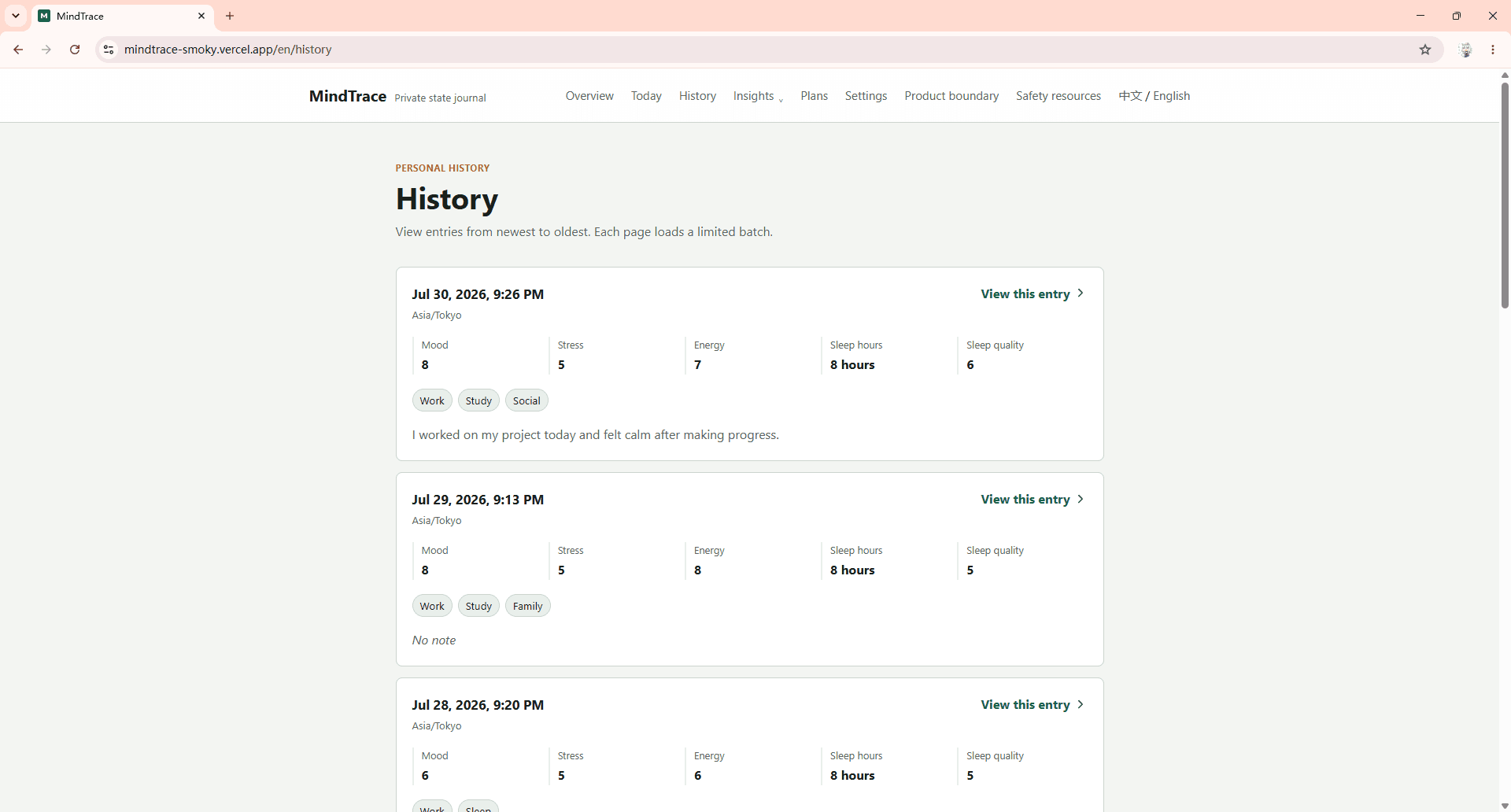Image resolution: width=1511 pixels, height=812 pixels.
Task: Click the browser forward arrow
Action: pyautogui.click(x=46, y=50)
